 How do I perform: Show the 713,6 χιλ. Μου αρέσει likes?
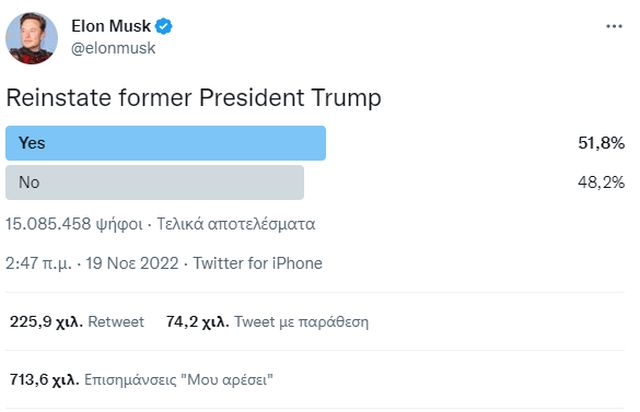pos(140,380)
